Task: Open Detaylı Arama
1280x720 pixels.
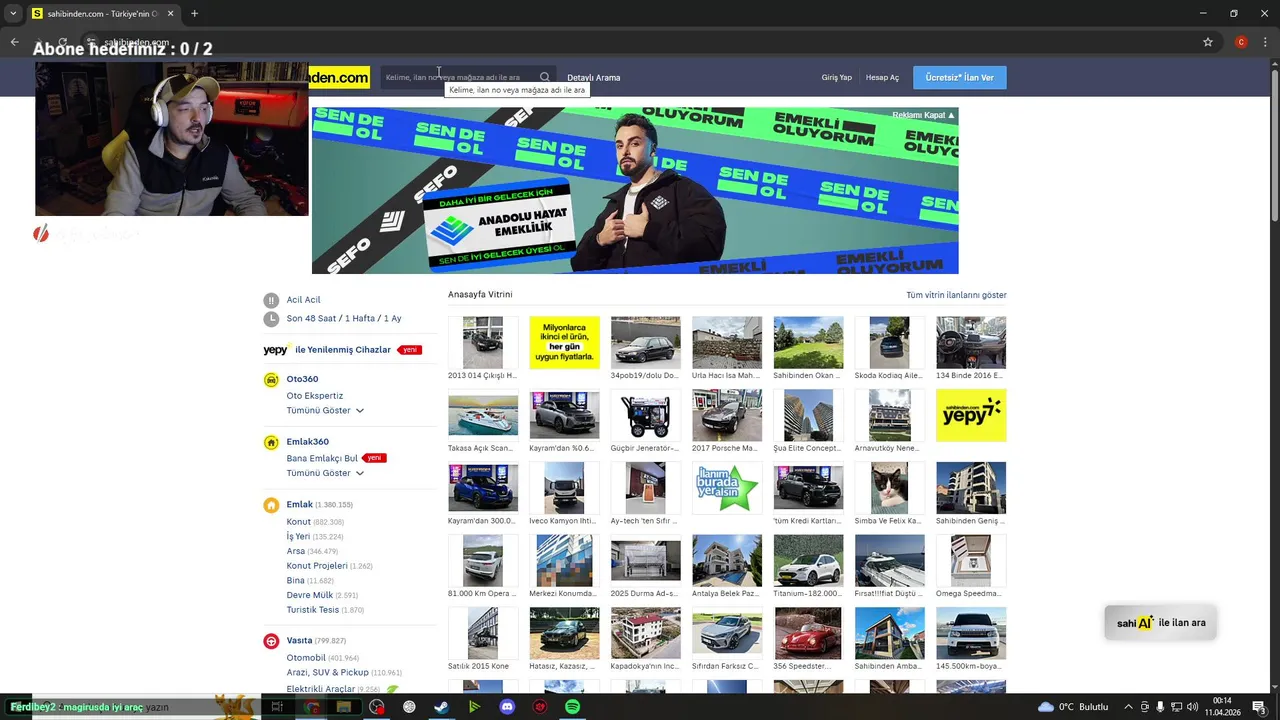Action: coord(594,78)
